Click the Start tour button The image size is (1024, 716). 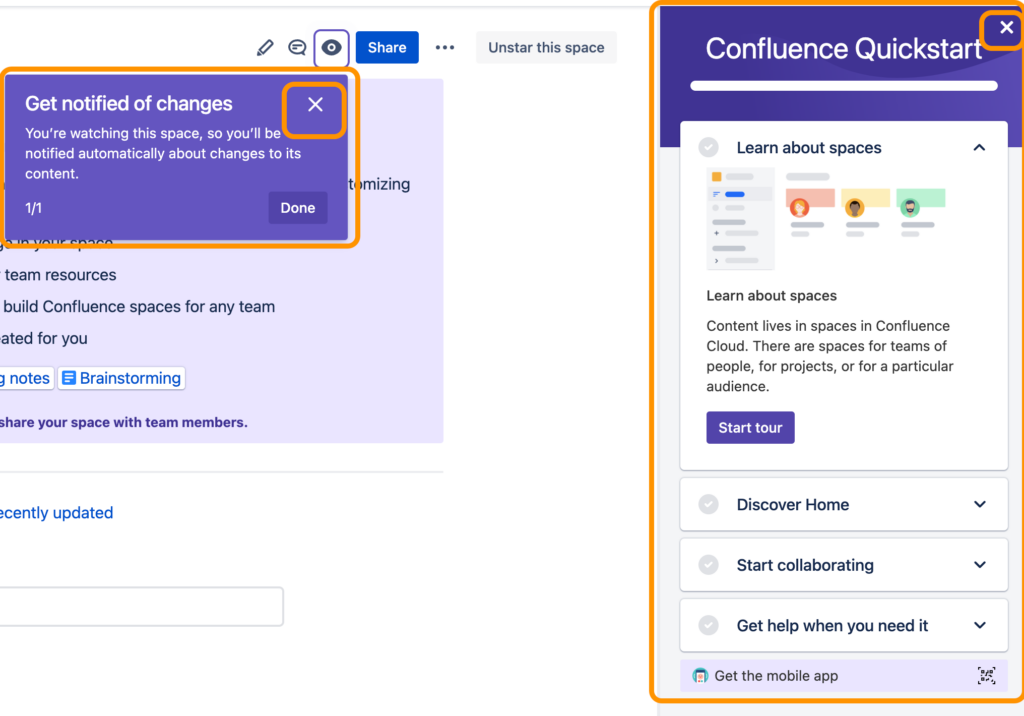point(750,428)
